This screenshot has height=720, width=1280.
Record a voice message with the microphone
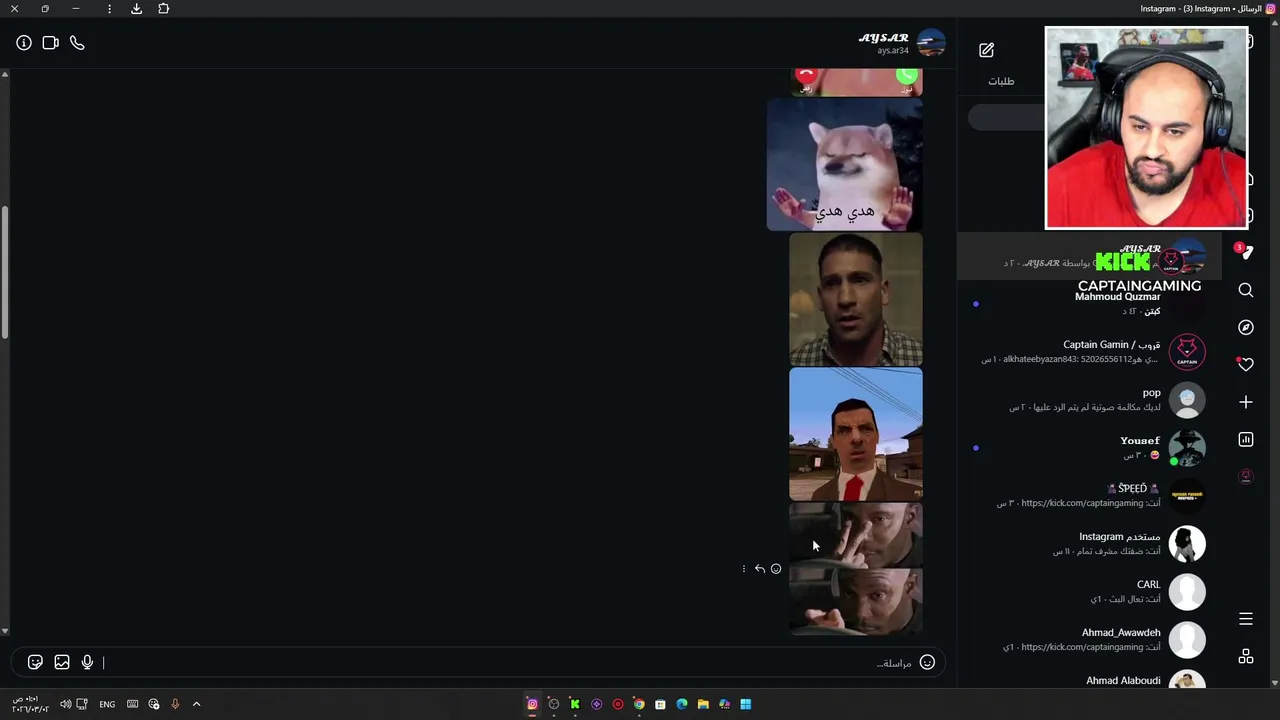coord(88,662)
